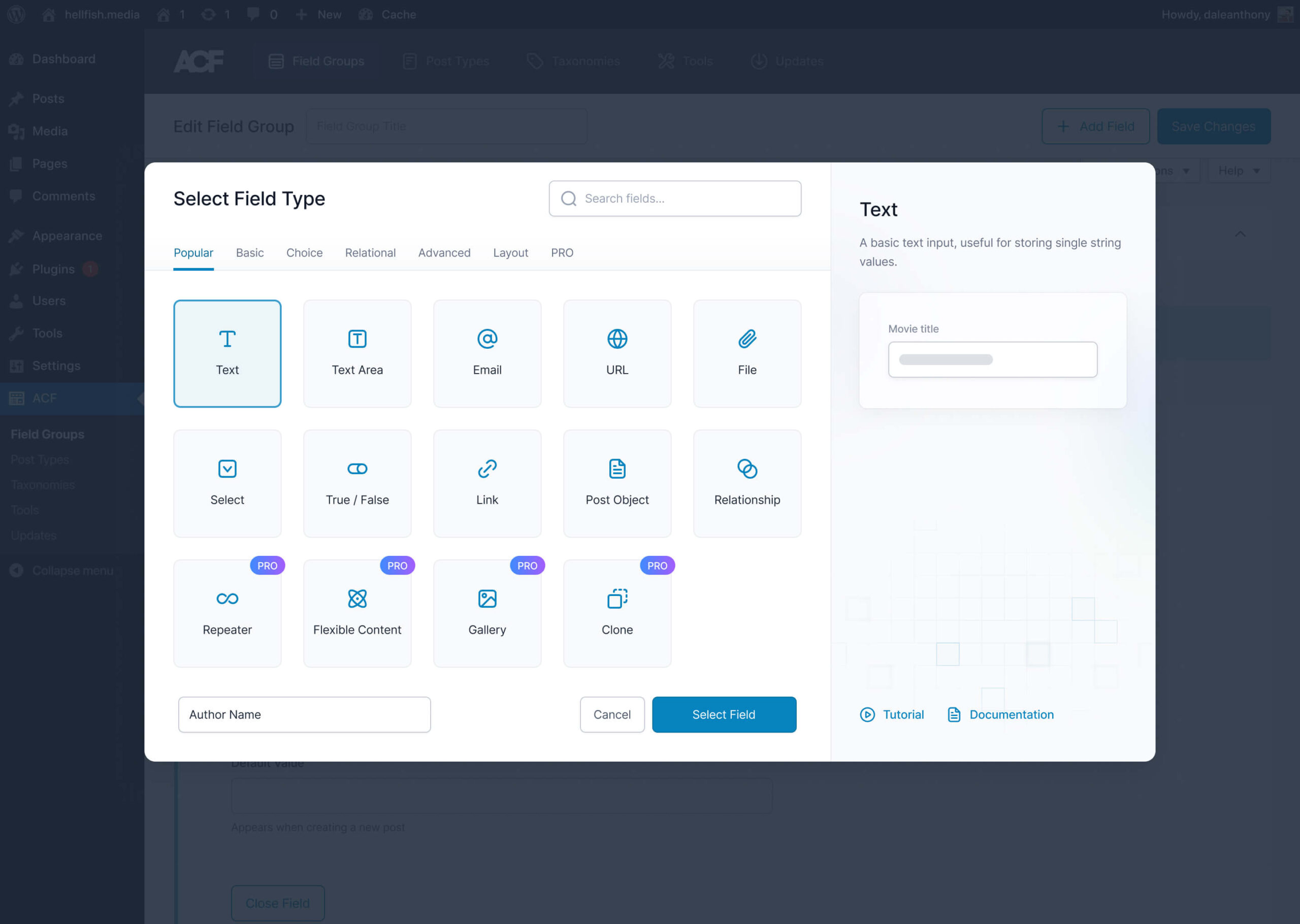Click the Author Name input field
The height and width of the screenshot is (924, 1300).
point(304,714)
